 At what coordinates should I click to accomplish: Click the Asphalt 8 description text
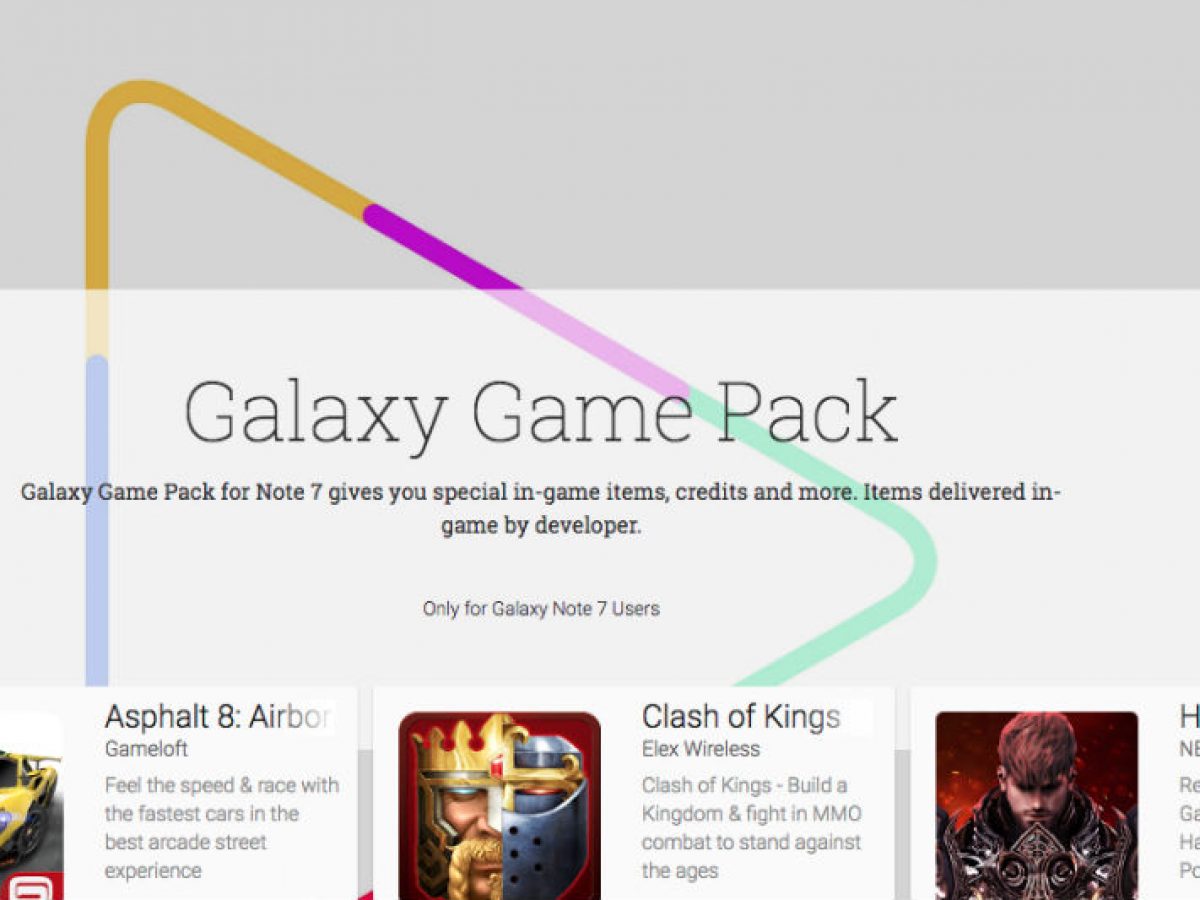222,828
